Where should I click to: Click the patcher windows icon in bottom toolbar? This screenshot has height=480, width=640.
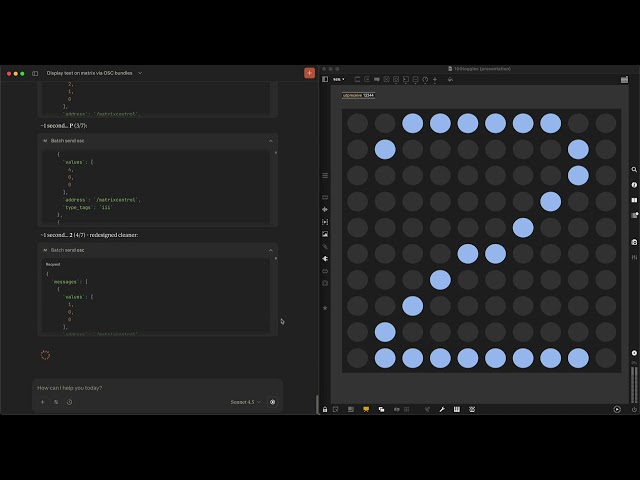click(x=381, y=409)
